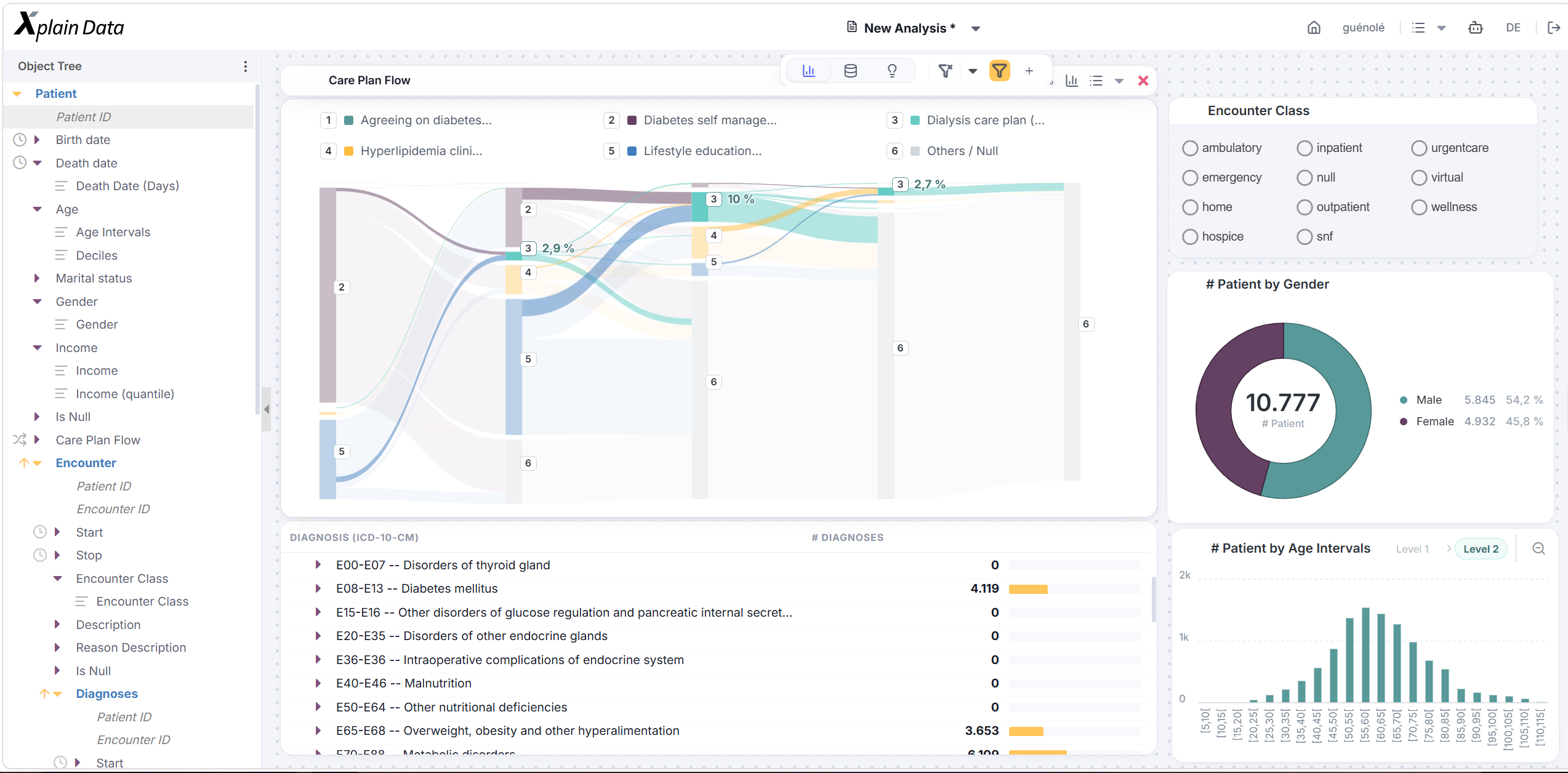The image size is (1568, 773).
Task: Expand E08-E13 Diabetes mellitus row
Action: 318,588
